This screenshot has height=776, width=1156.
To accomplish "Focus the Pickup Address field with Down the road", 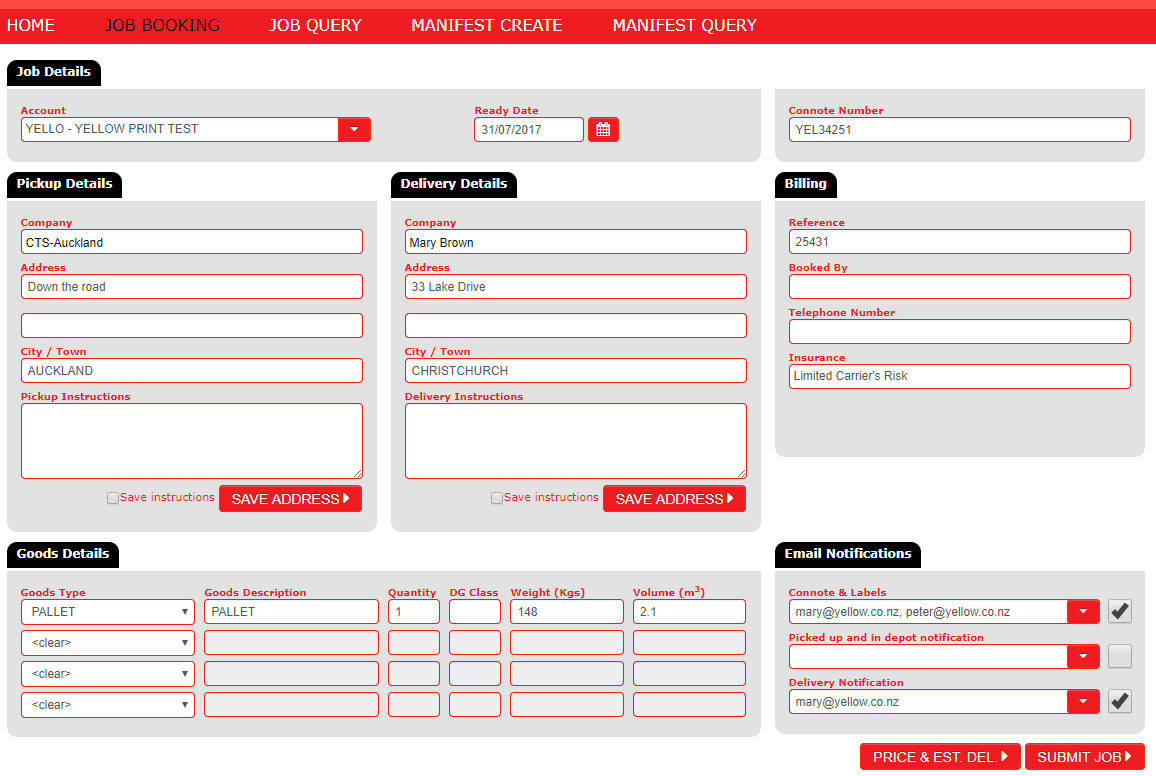I will pyautogui.click(x=192, y=287).
